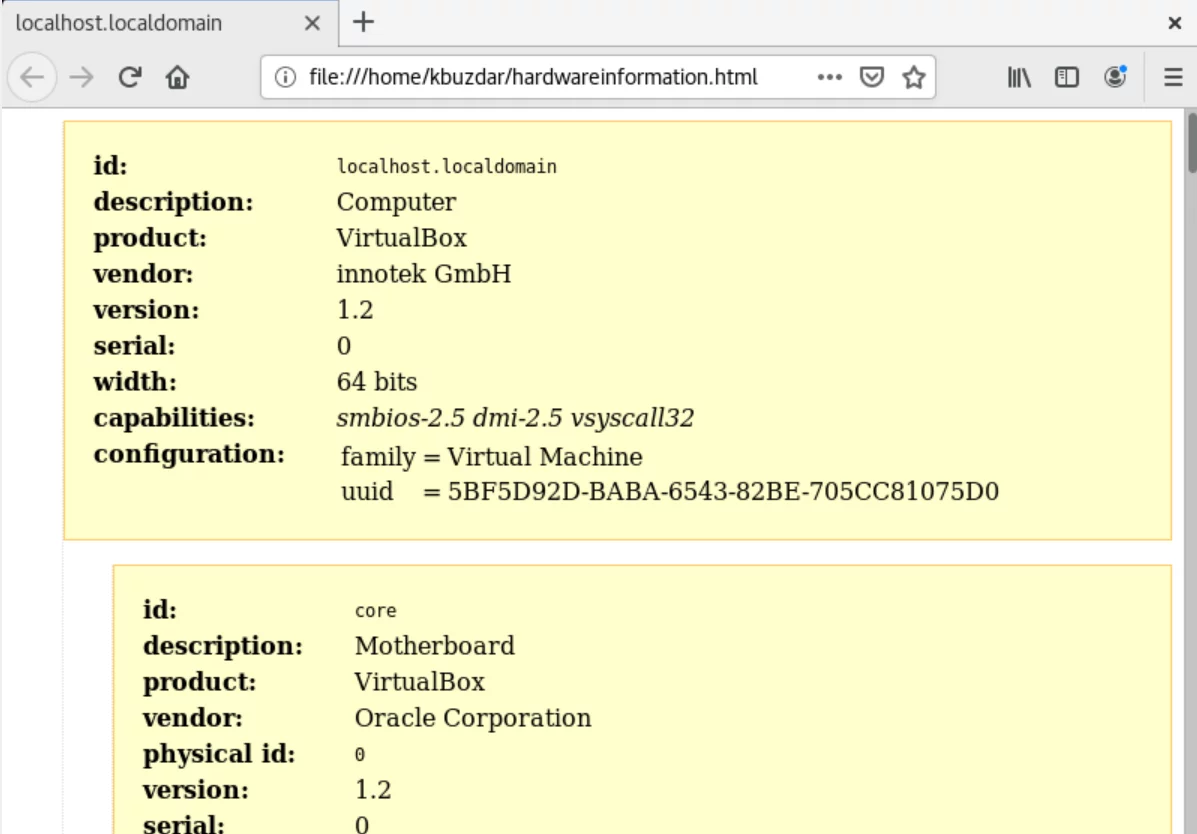Go to the Firefox home page

pos(177,77)
